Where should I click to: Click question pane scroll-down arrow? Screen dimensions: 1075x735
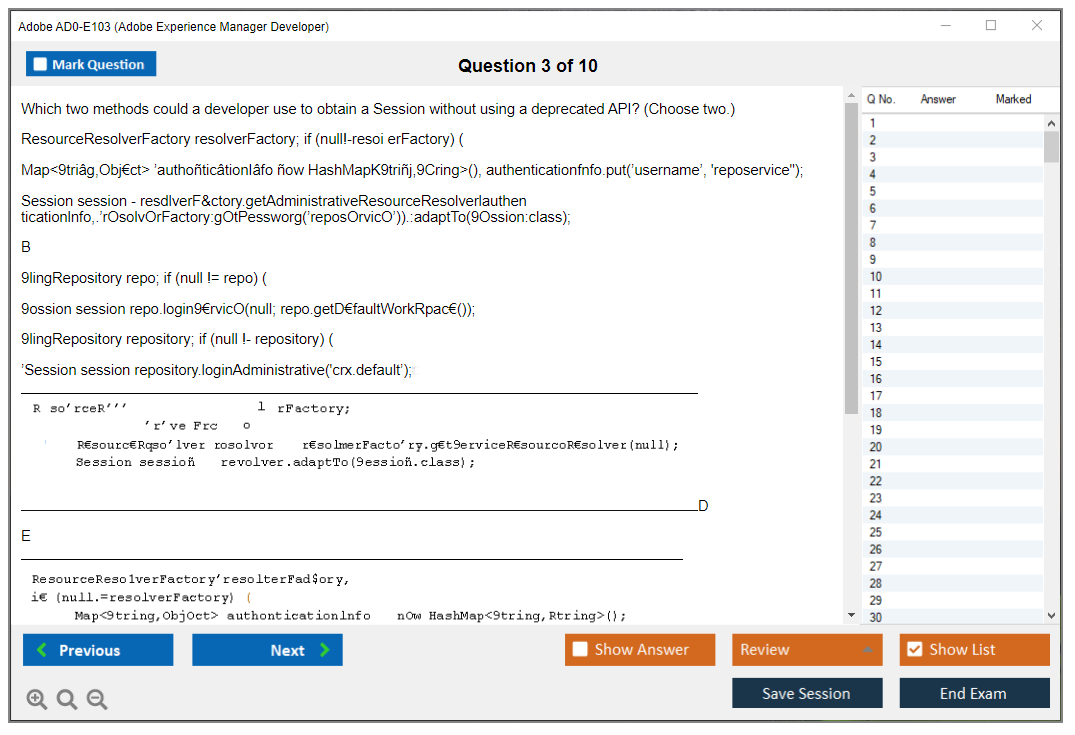[851, 616]
